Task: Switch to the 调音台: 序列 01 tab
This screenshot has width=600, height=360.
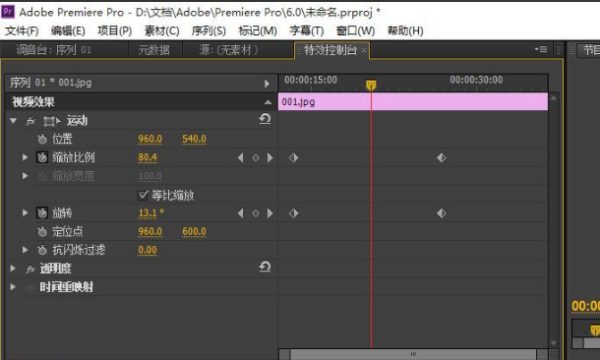Action: coord(54,50)
